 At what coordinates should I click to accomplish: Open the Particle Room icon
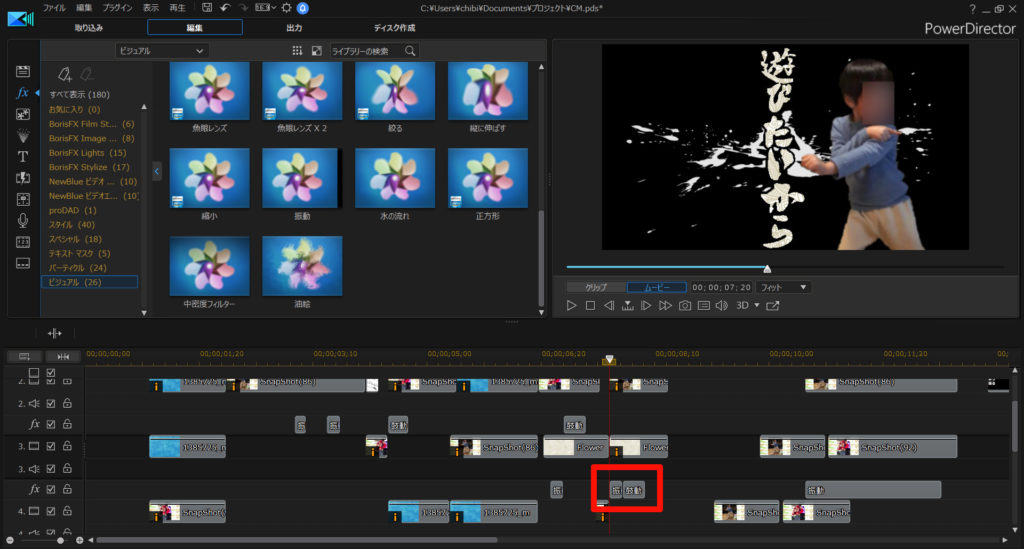click(x=23, y=136)
